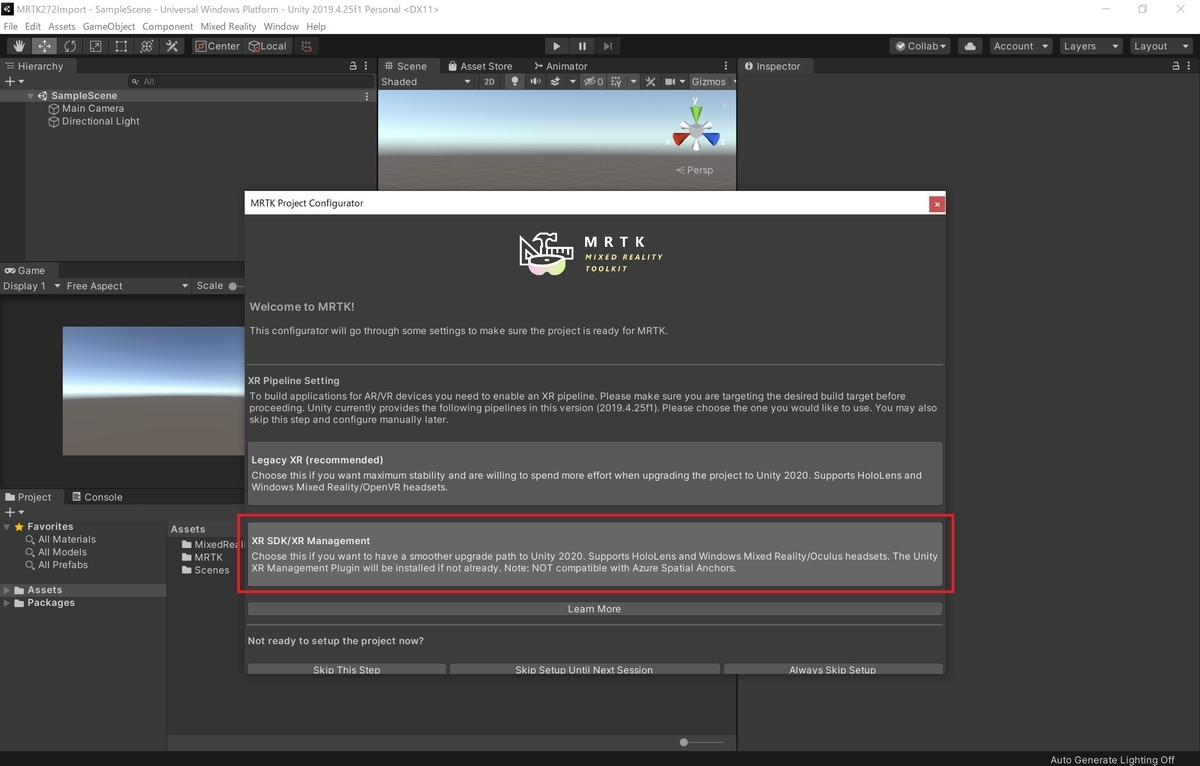Viewport: 1200px width, 766px height.
Task: Choose XR SDK/XR Management option
Action: [595, 554]
